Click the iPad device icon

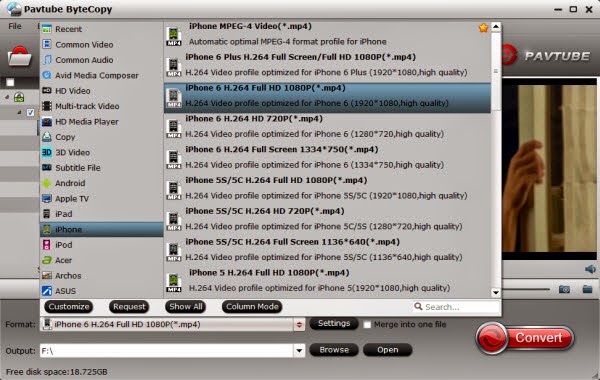(47, 214)
